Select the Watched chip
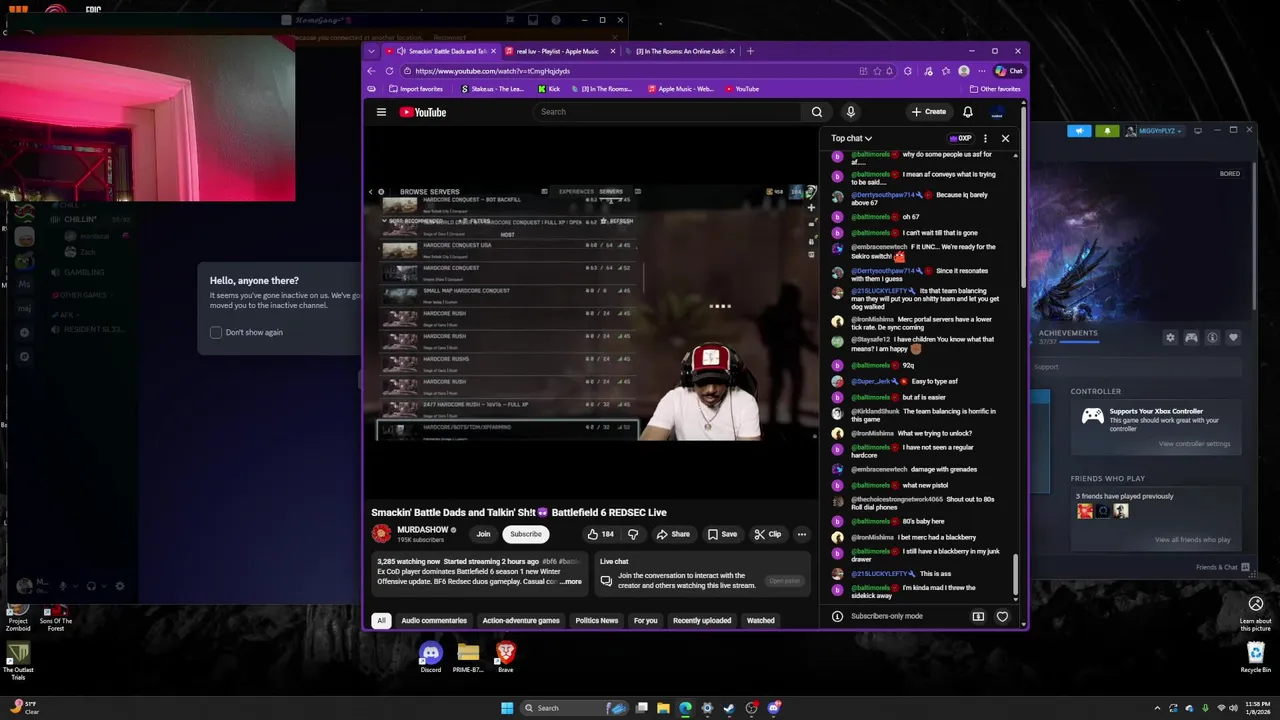This screenshot has width=1280, height=720. (761, 621)
